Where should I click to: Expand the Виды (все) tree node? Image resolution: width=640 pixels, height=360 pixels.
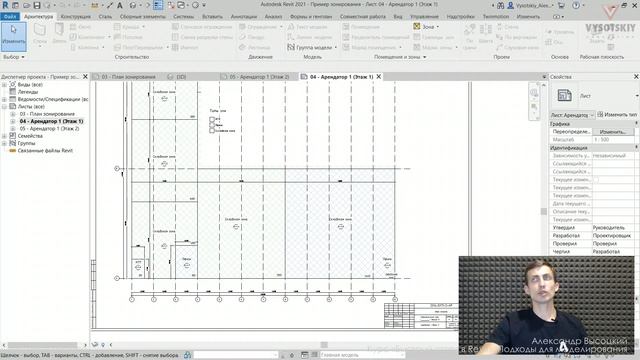4,84
